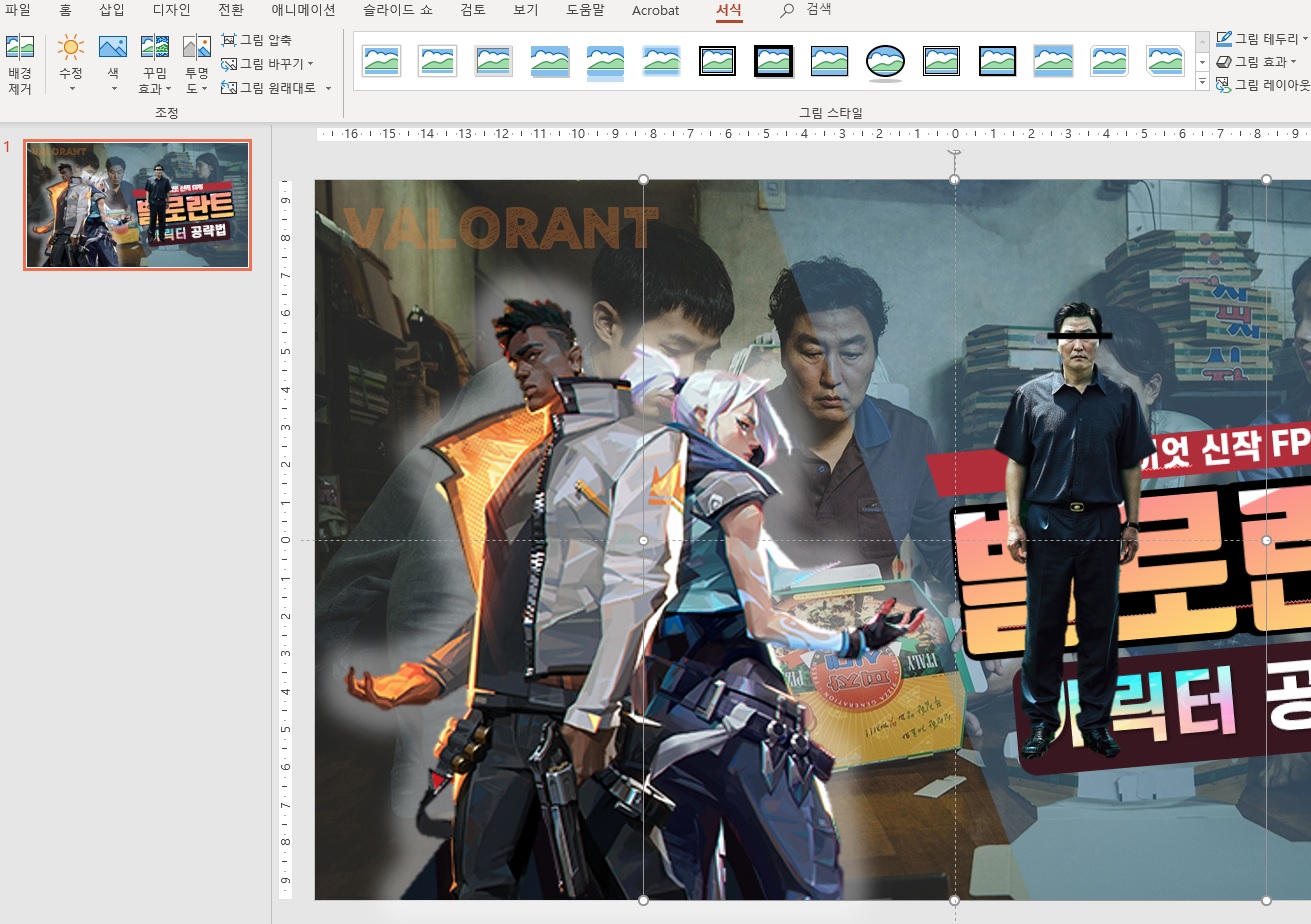Apply the soft edge rectangle picture style
Image resolution: width=1311 pixels, height=924 pixels.
click(661, 61)
